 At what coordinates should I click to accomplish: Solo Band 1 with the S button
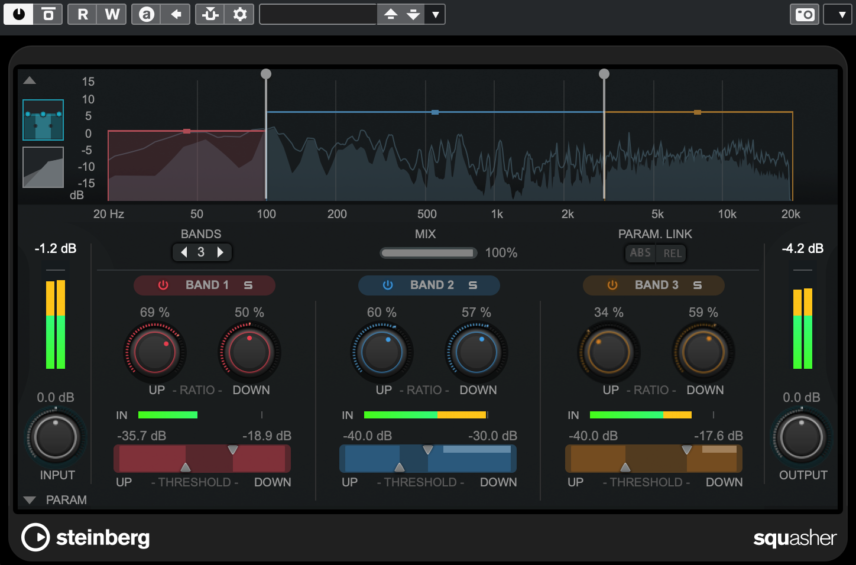(248, 285)
